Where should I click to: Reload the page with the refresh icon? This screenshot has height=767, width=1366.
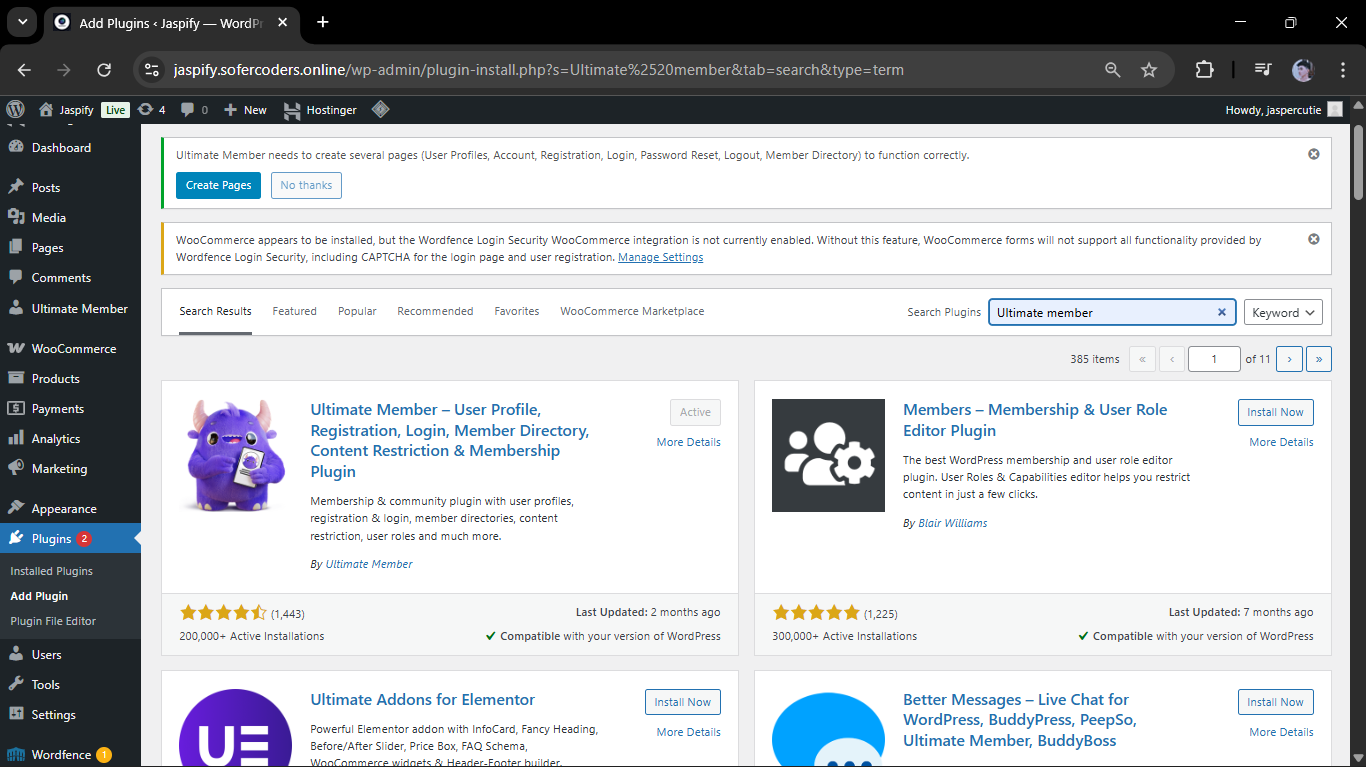click(x=104, y=70)
